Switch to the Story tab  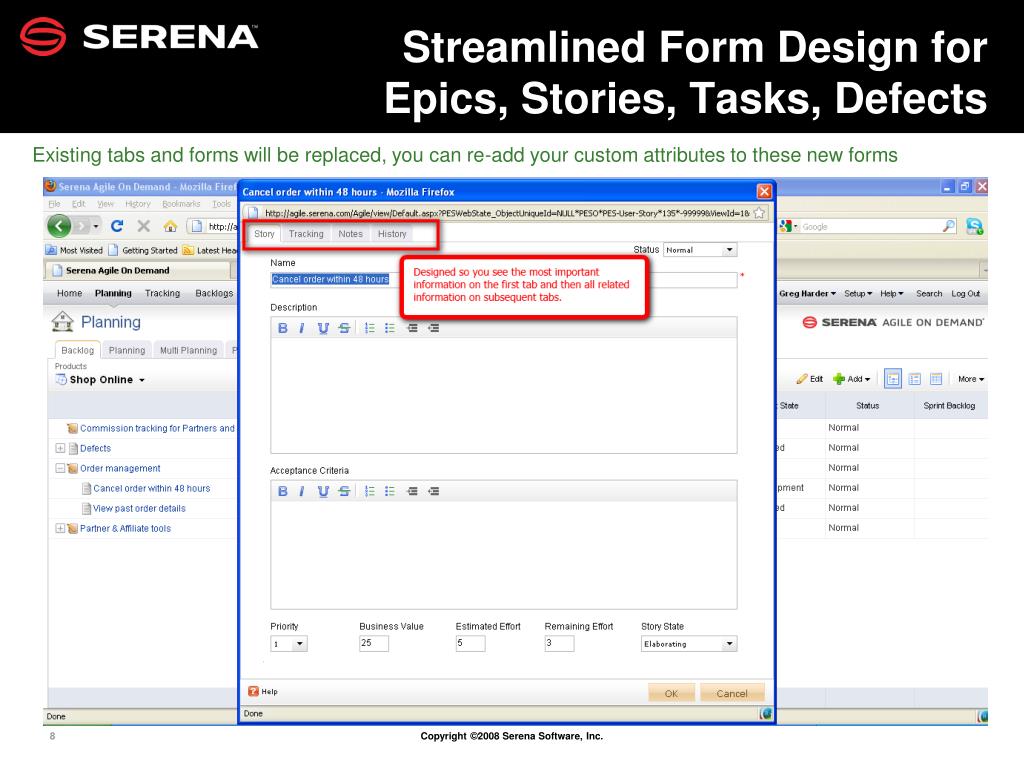coord(264,234)
